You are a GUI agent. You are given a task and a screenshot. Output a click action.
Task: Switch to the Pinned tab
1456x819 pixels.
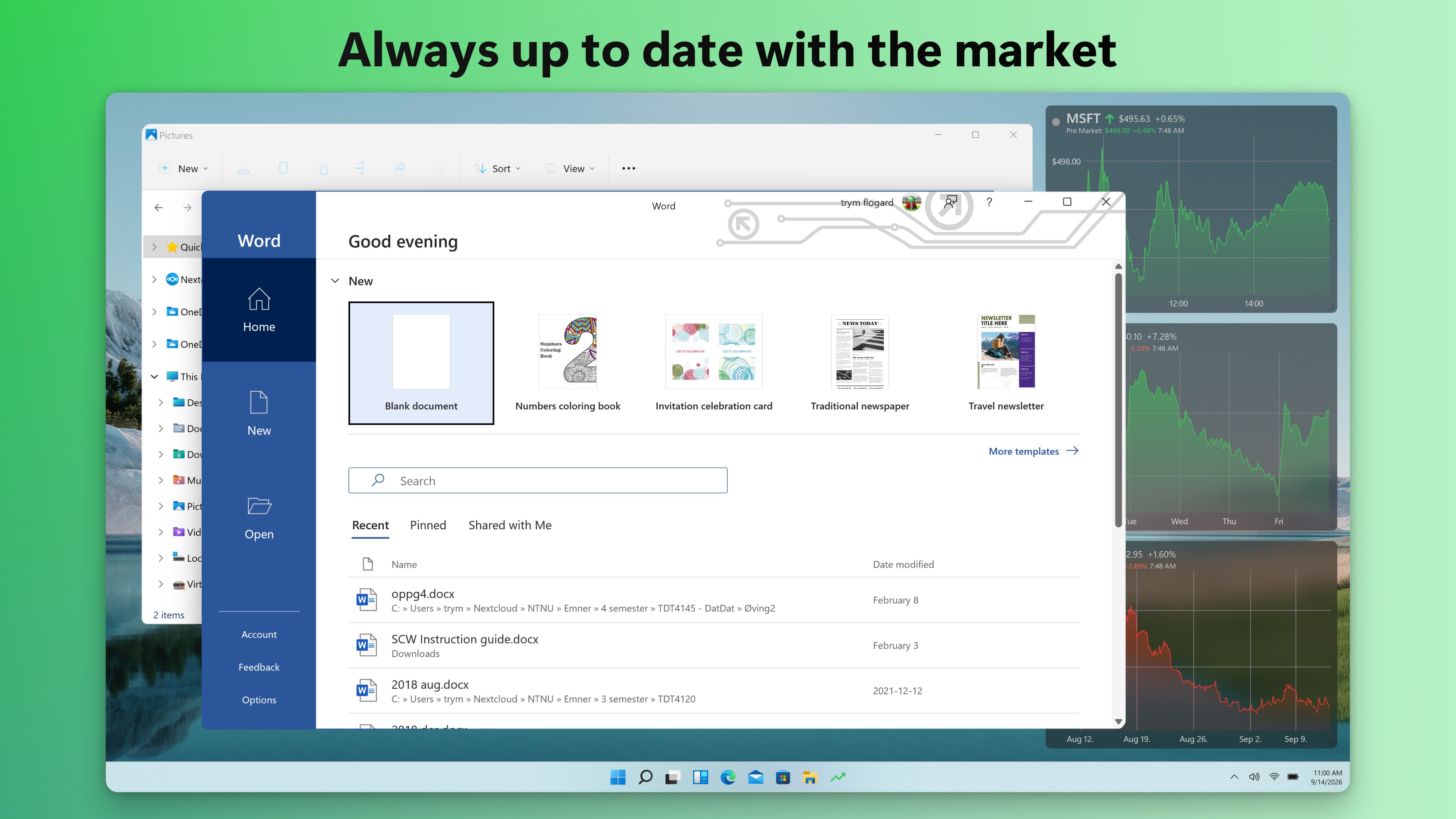point(428,525)
